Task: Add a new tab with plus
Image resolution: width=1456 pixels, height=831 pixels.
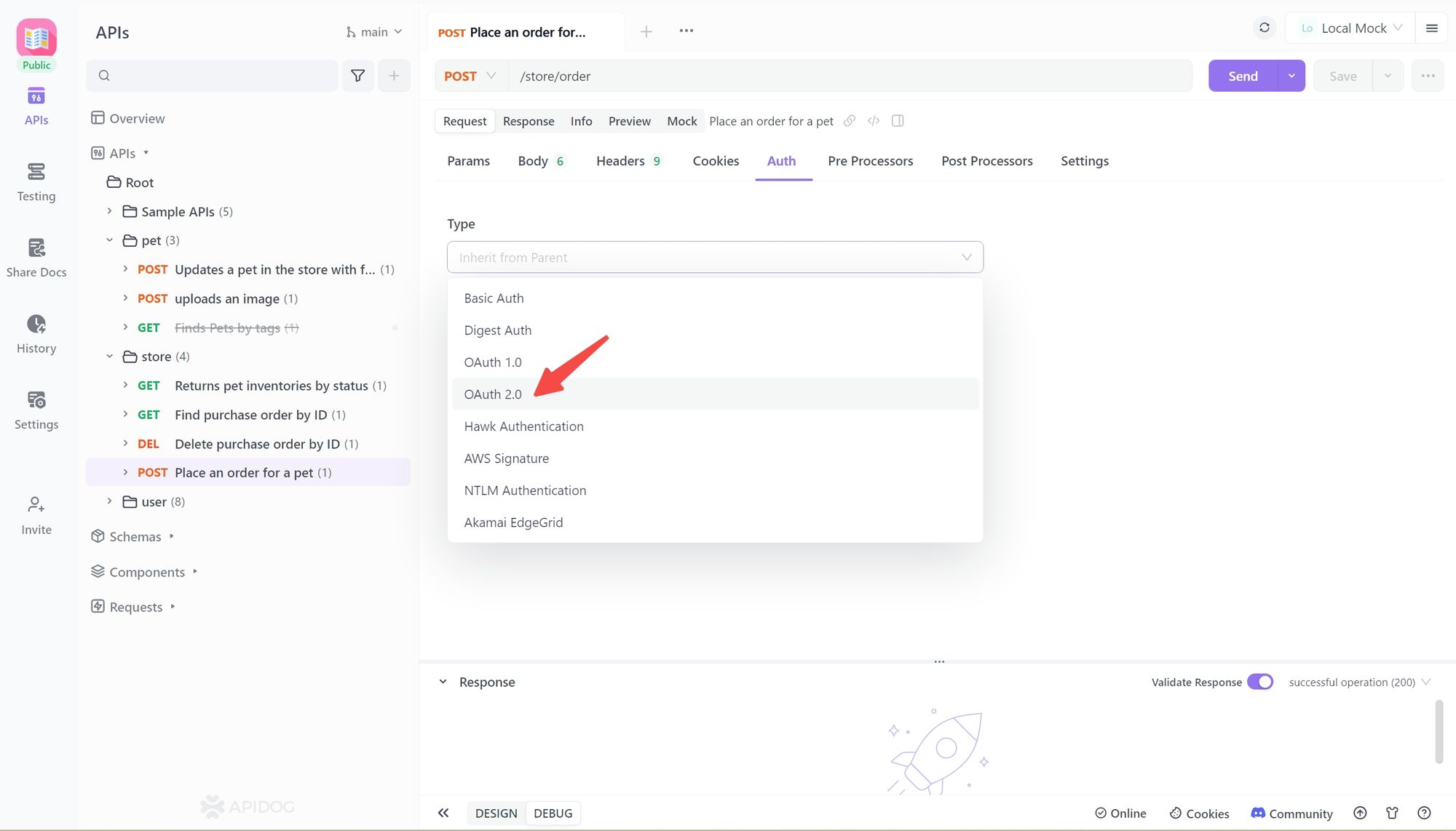Action: pos(646,31)
